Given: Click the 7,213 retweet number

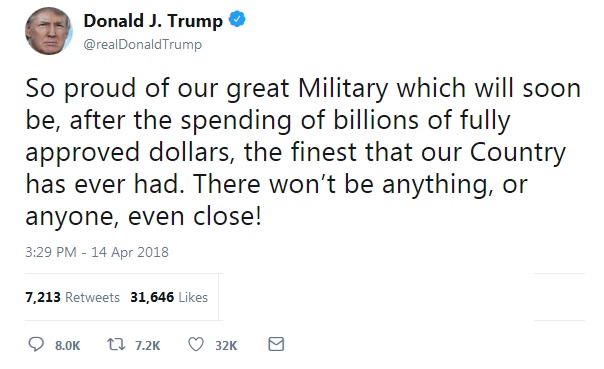Looking at the screenshot, I should [43, 297].
